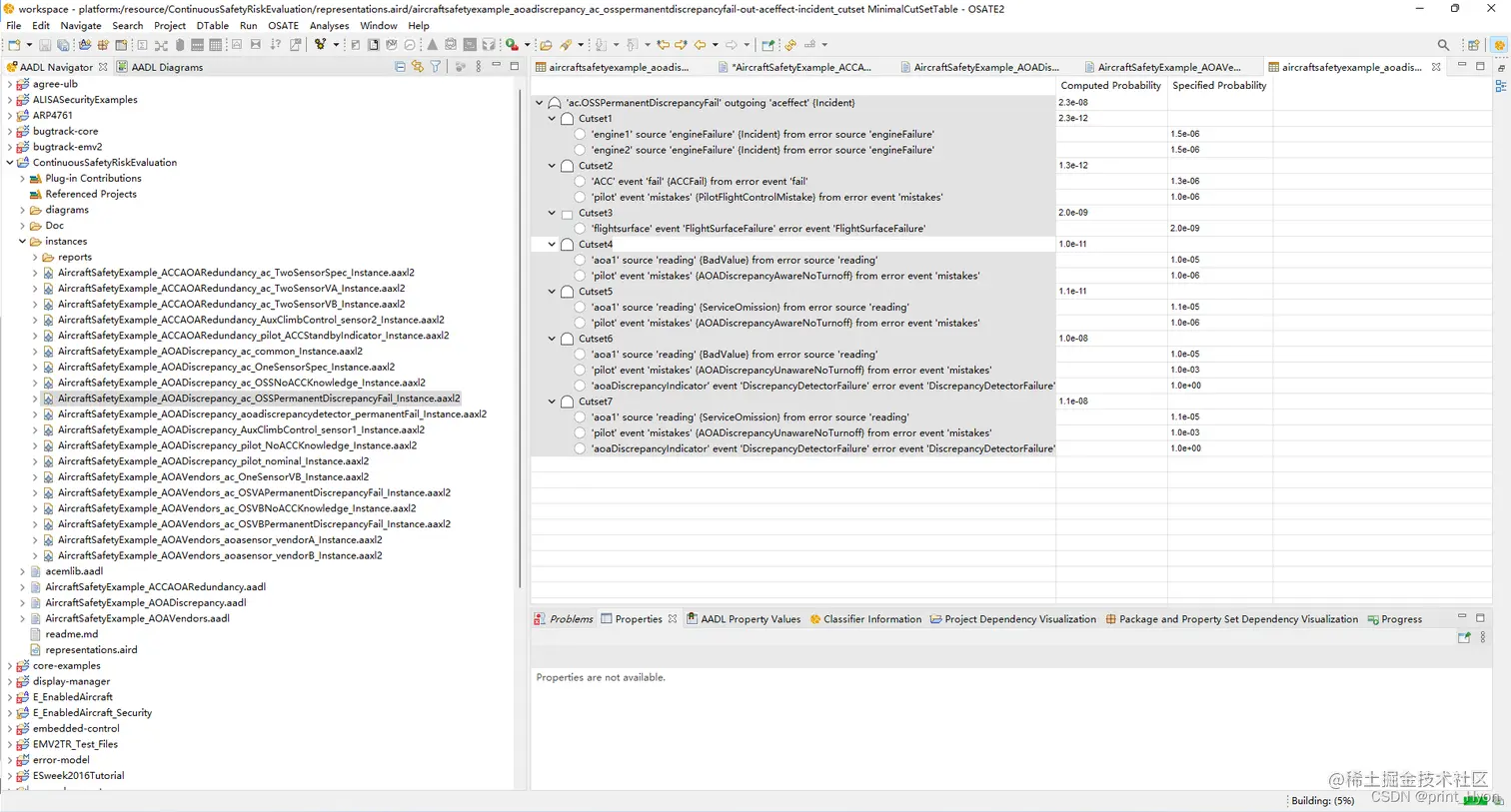Close the AADL Navigator view tab
This screenshot has height=812, width=1511.
(x=103, y=67)
